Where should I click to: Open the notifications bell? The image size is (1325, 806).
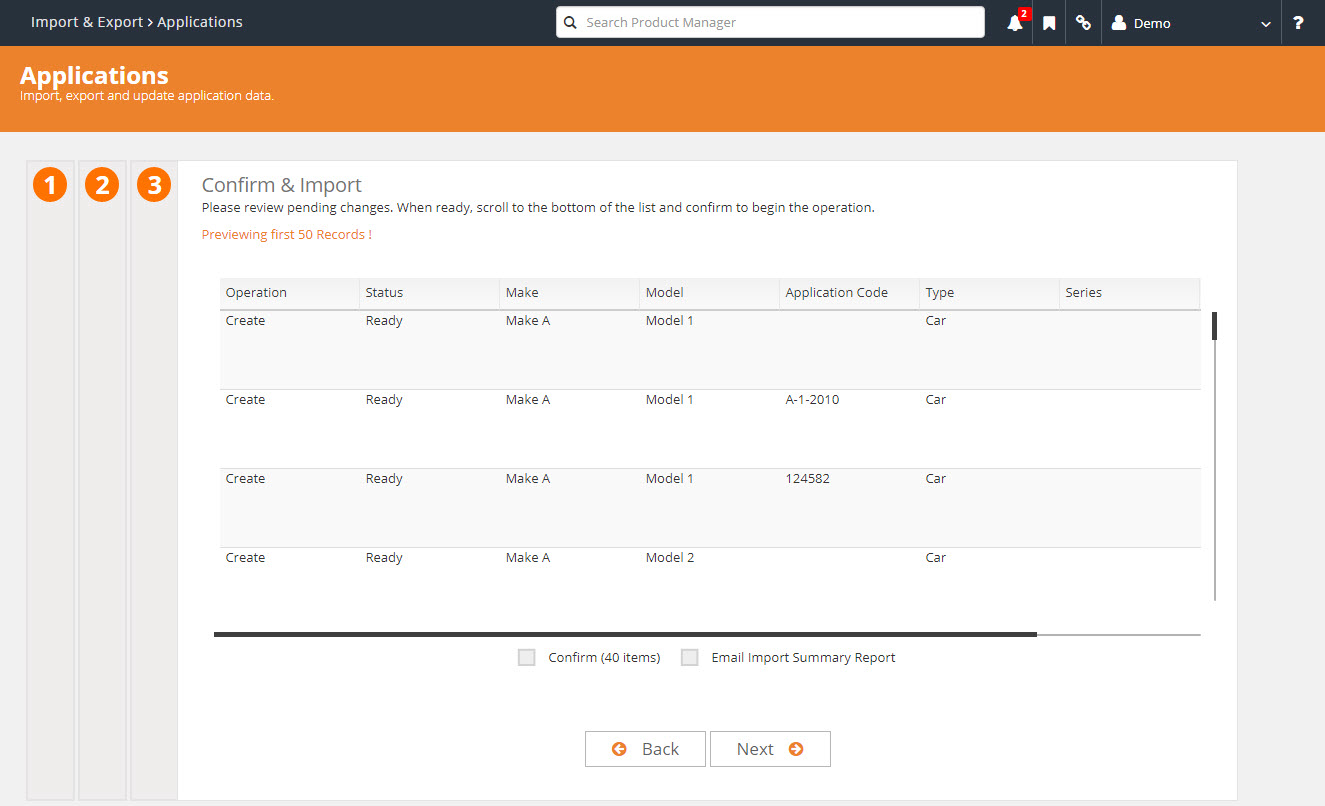pos(1015,23)
